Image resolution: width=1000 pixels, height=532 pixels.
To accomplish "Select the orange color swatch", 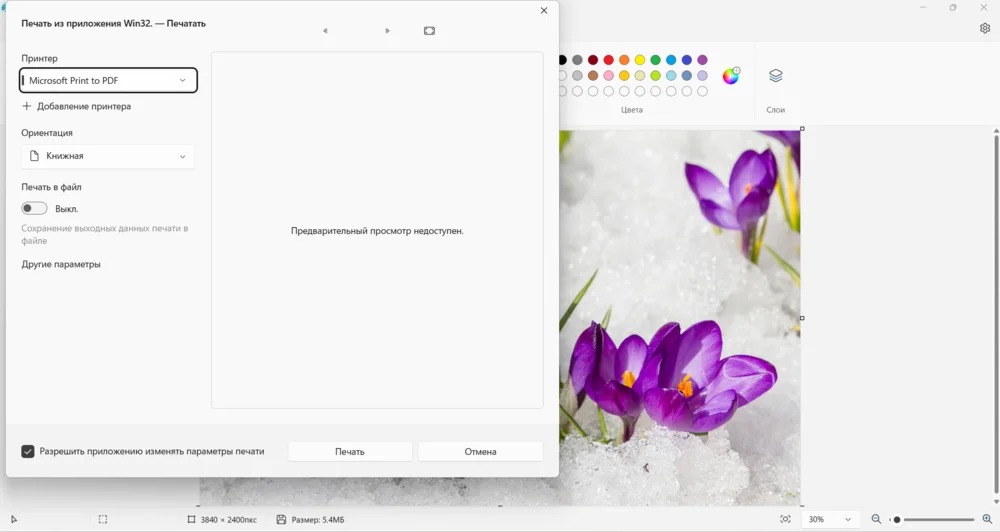I will pos(624,60).
